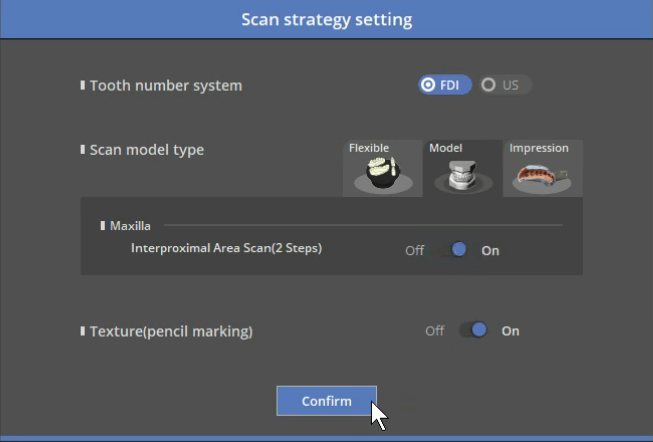Click the 'Texture(pencil marking)' label
The width and height of the screenshot is (653, 442).
pyautogui.click(x=171, y=332)
